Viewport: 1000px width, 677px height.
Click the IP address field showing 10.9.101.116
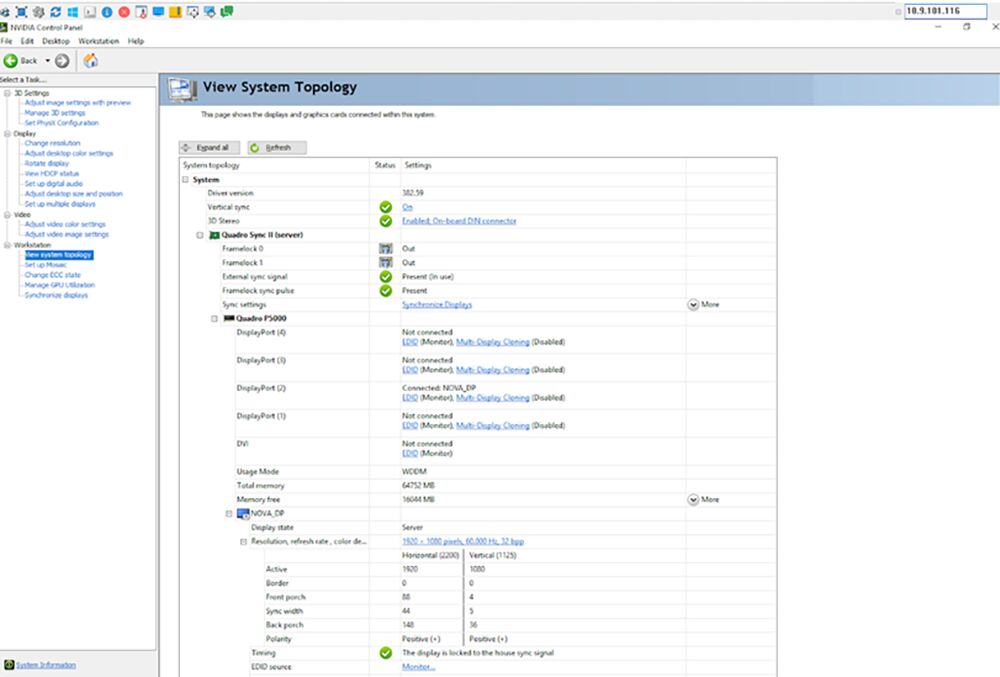945,11
